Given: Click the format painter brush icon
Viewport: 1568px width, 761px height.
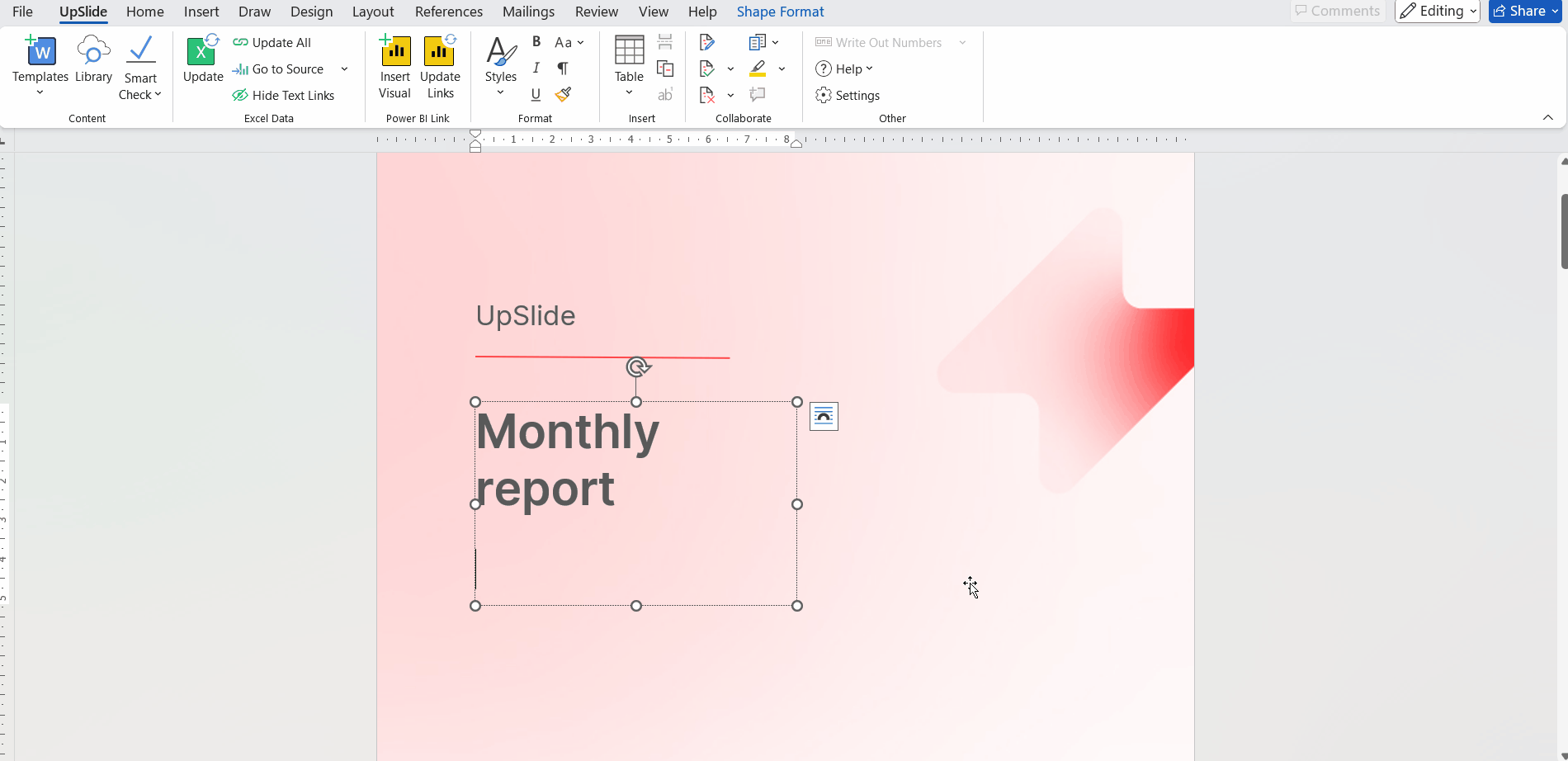Looking at the screenshot, I should (563, 95).
